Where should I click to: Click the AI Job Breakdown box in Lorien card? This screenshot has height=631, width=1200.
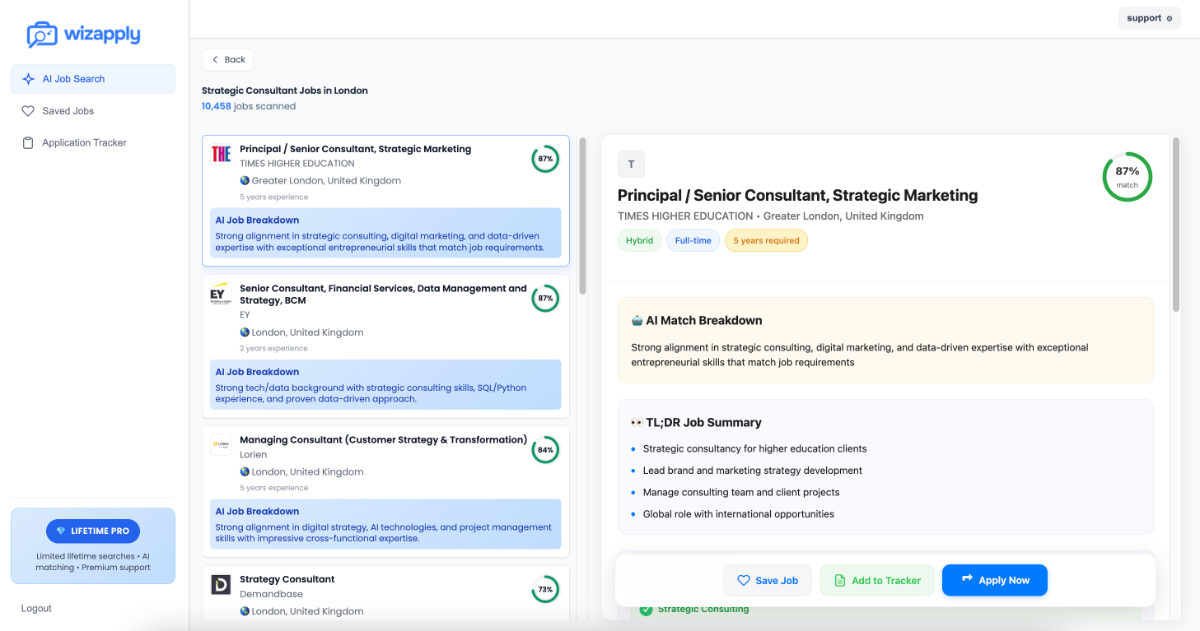point(386,524)
